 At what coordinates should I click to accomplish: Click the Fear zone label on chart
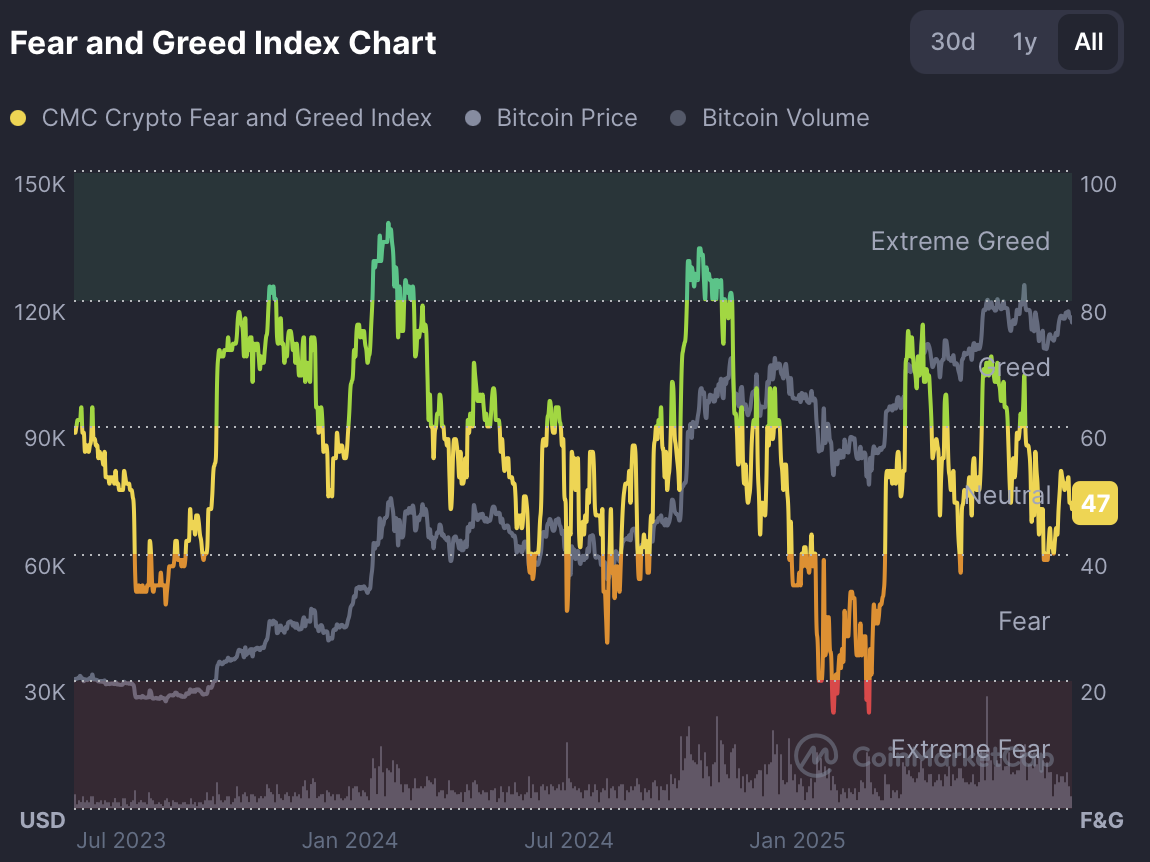[1024, 621]
